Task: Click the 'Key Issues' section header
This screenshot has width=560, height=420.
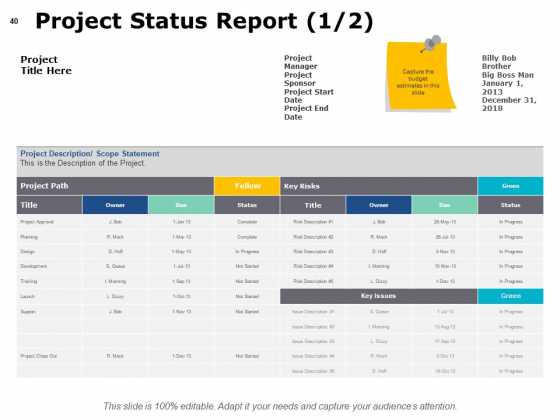Action: point(379,296)
